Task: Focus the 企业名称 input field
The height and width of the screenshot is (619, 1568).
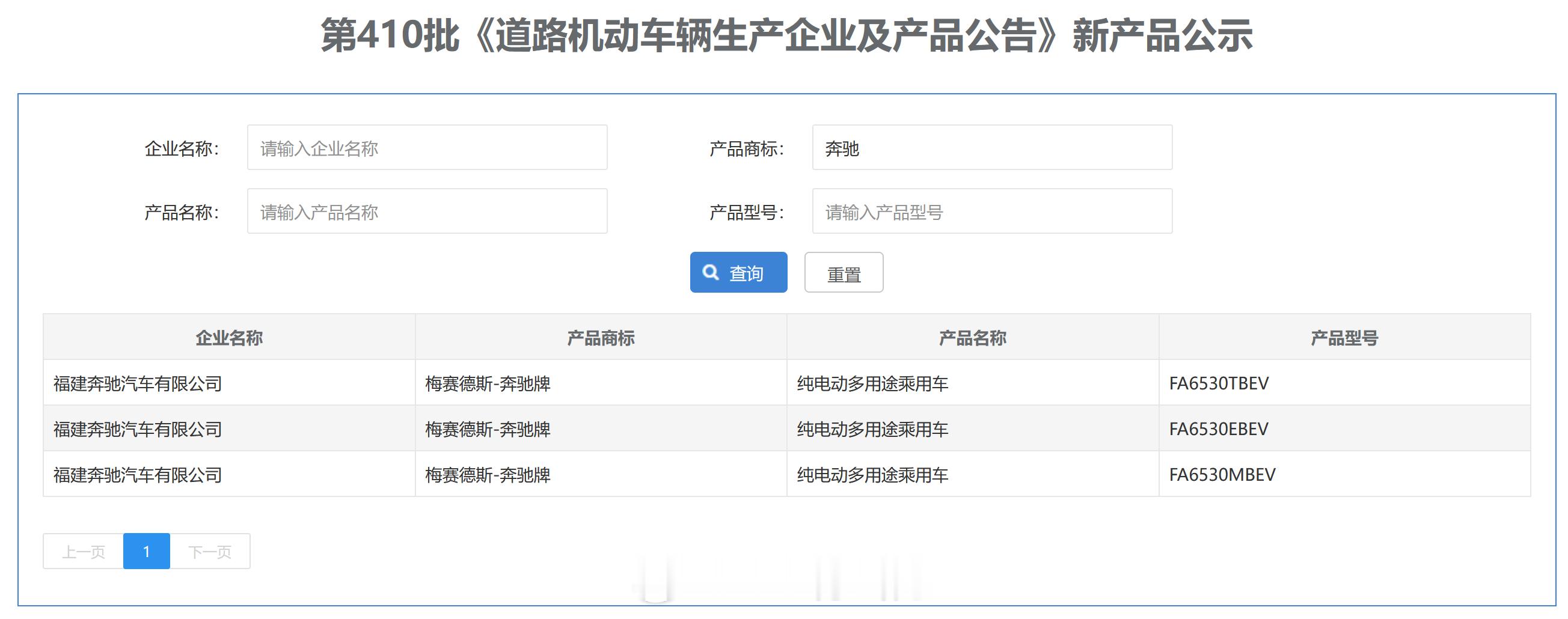Action: 427,147
